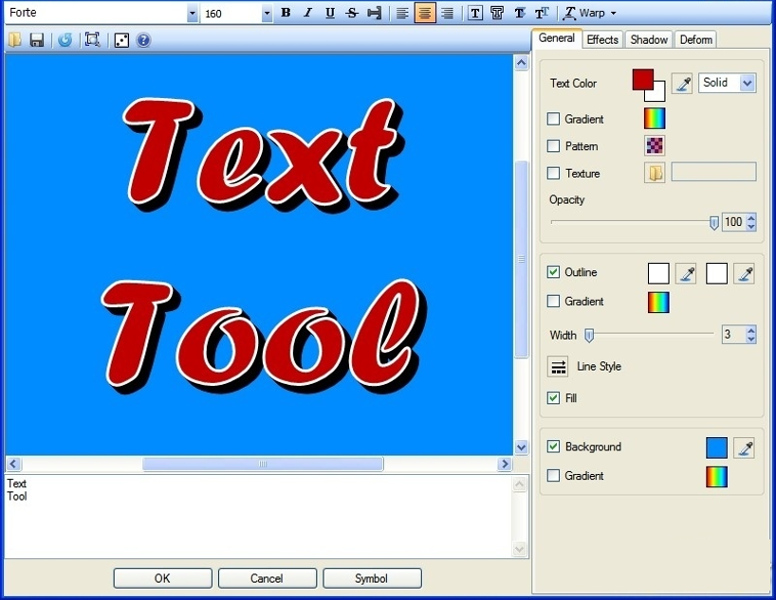Select the bold serif T style icon
The height and width of the screenshot is (600, 776).
520,13
